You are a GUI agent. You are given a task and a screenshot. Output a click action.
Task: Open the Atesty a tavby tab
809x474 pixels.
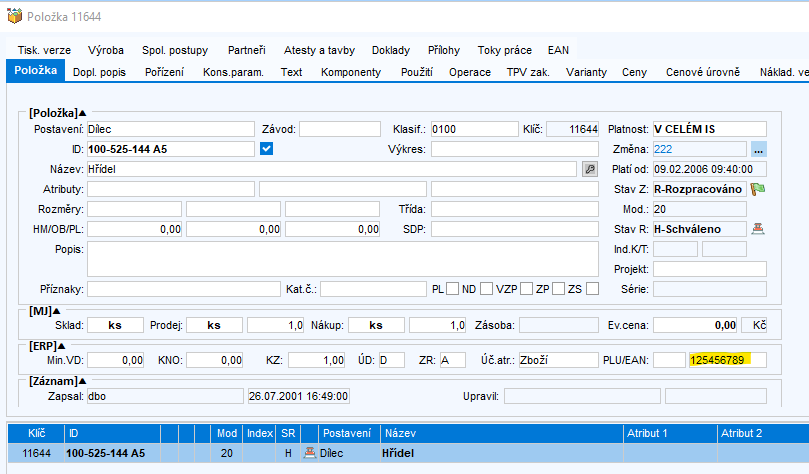point(320,49)
